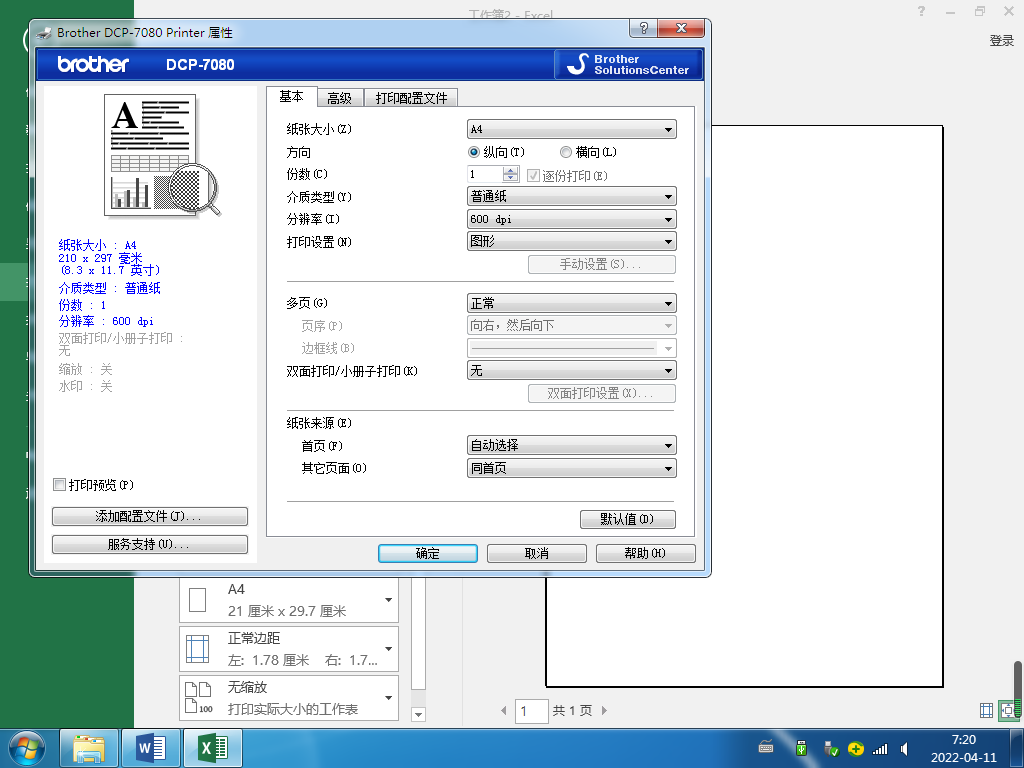
Task: Open Excel paper size A4 dropdown
Action: coord(289,600)
